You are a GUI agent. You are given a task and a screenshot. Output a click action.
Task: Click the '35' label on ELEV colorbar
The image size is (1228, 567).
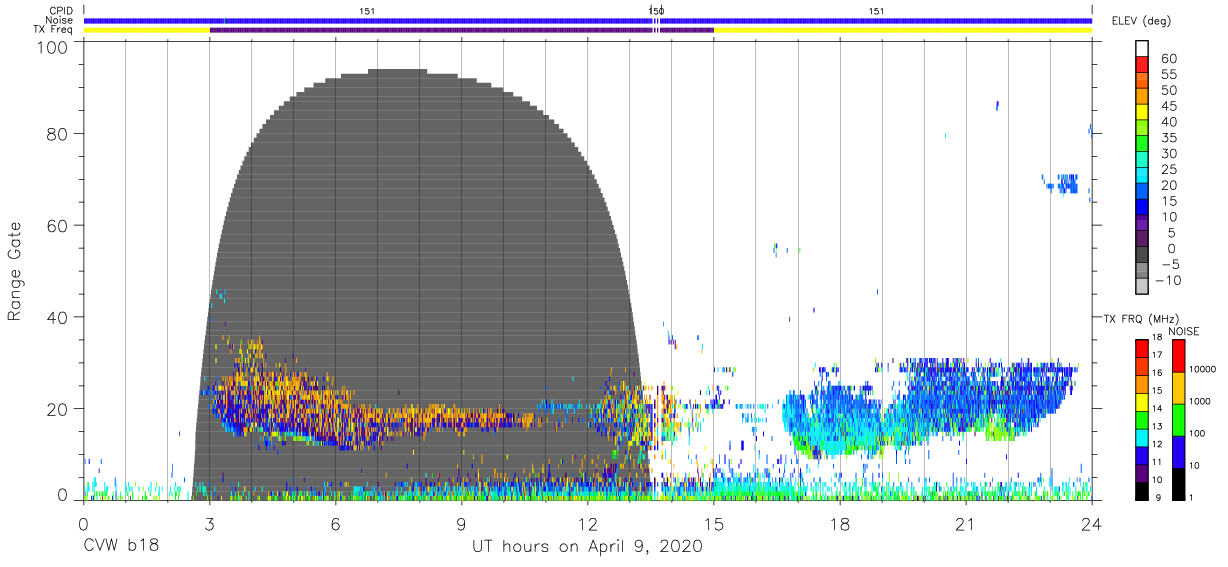point(1169,138)
